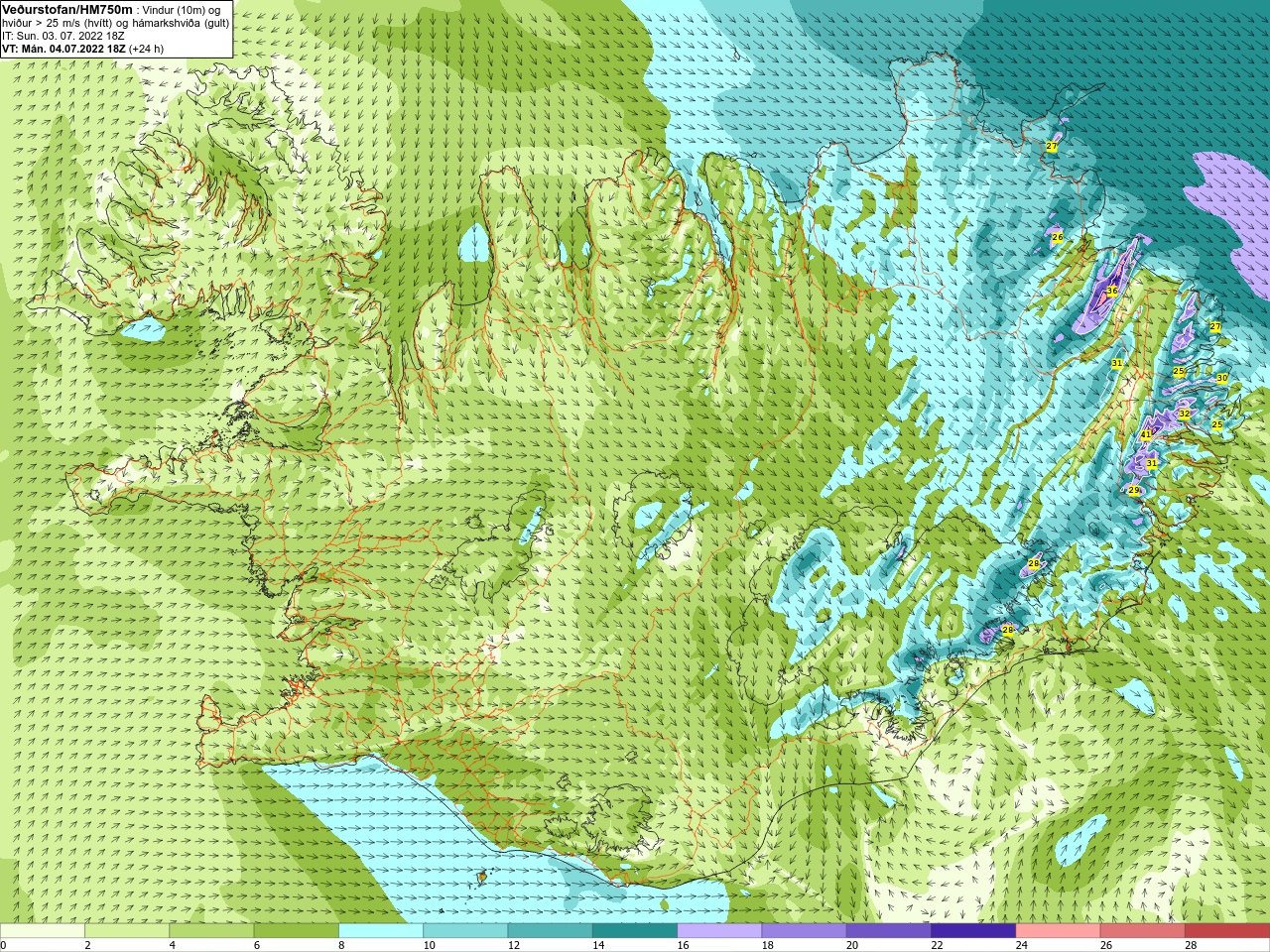Select the 10–12 m/s turquoise legend swatch

(x=465, y=931)
